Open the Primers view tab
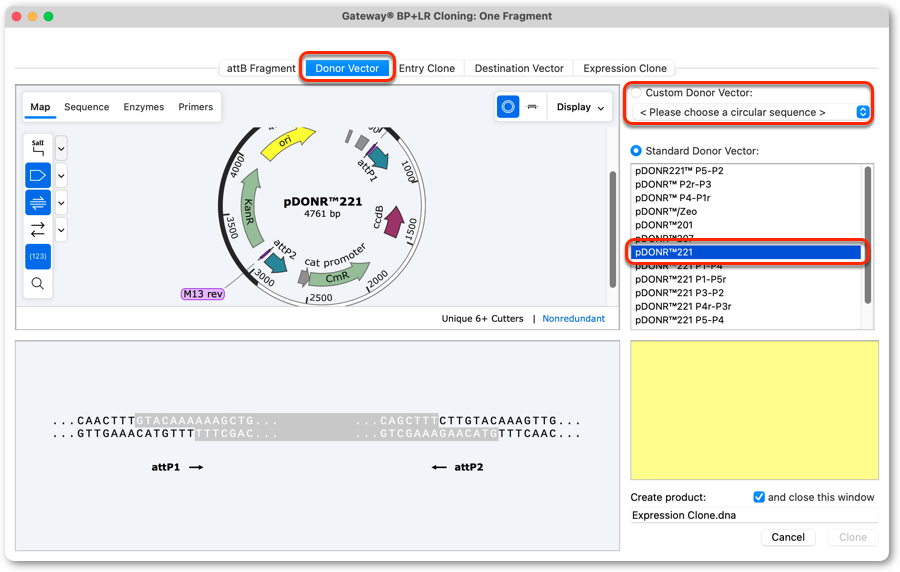The width and height of the screenshot is (900, 572). [x=195, y=107]
